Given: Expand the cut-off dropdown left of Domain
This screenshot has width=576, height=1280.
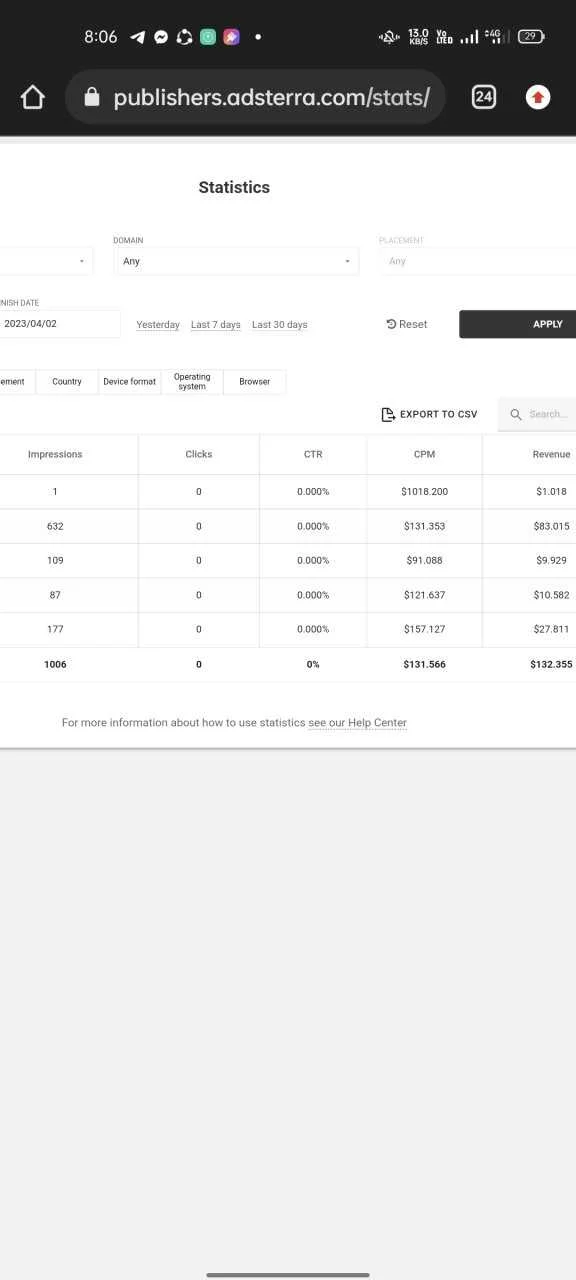Looking at the screenshot, I should point(46,261).
